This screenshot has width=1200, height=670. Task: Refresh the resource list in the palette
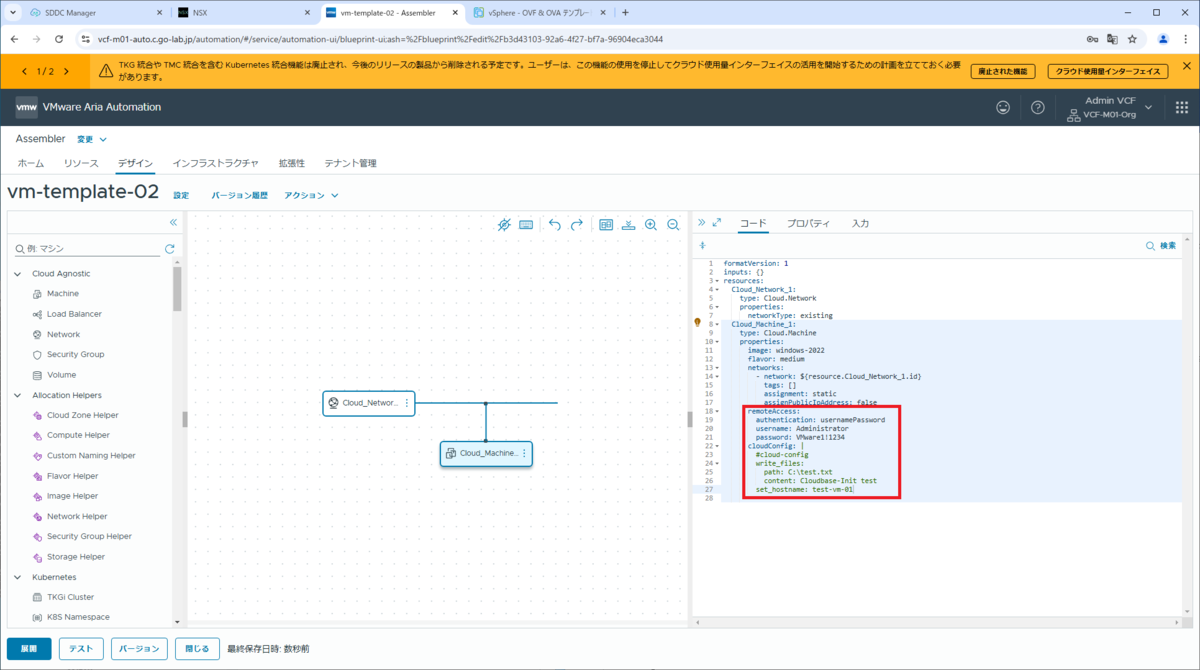point(169,248)
